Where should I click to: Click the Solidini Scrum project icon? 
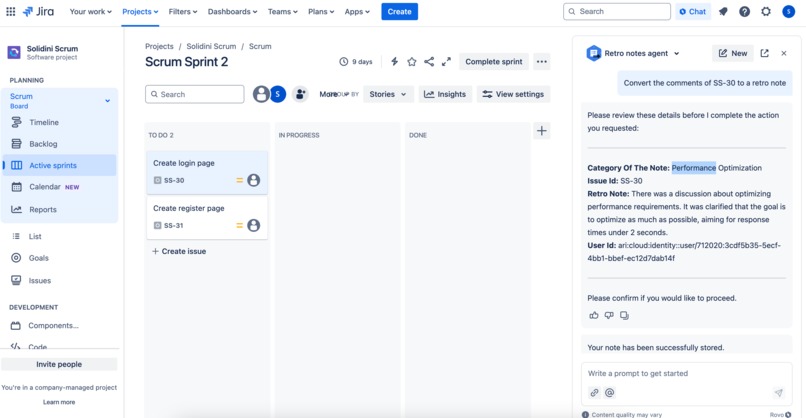14,52
